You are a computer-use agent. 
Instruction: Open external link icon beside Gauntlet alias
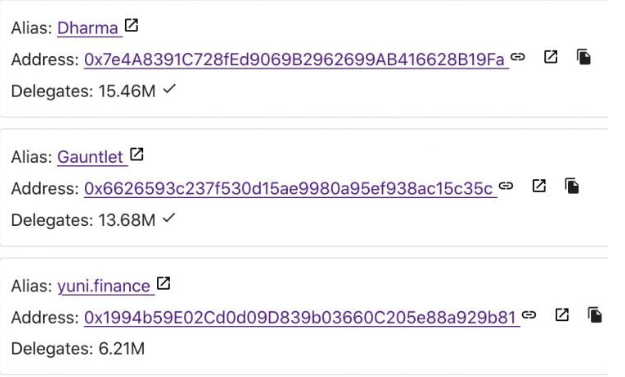click(x=137, y=155)
